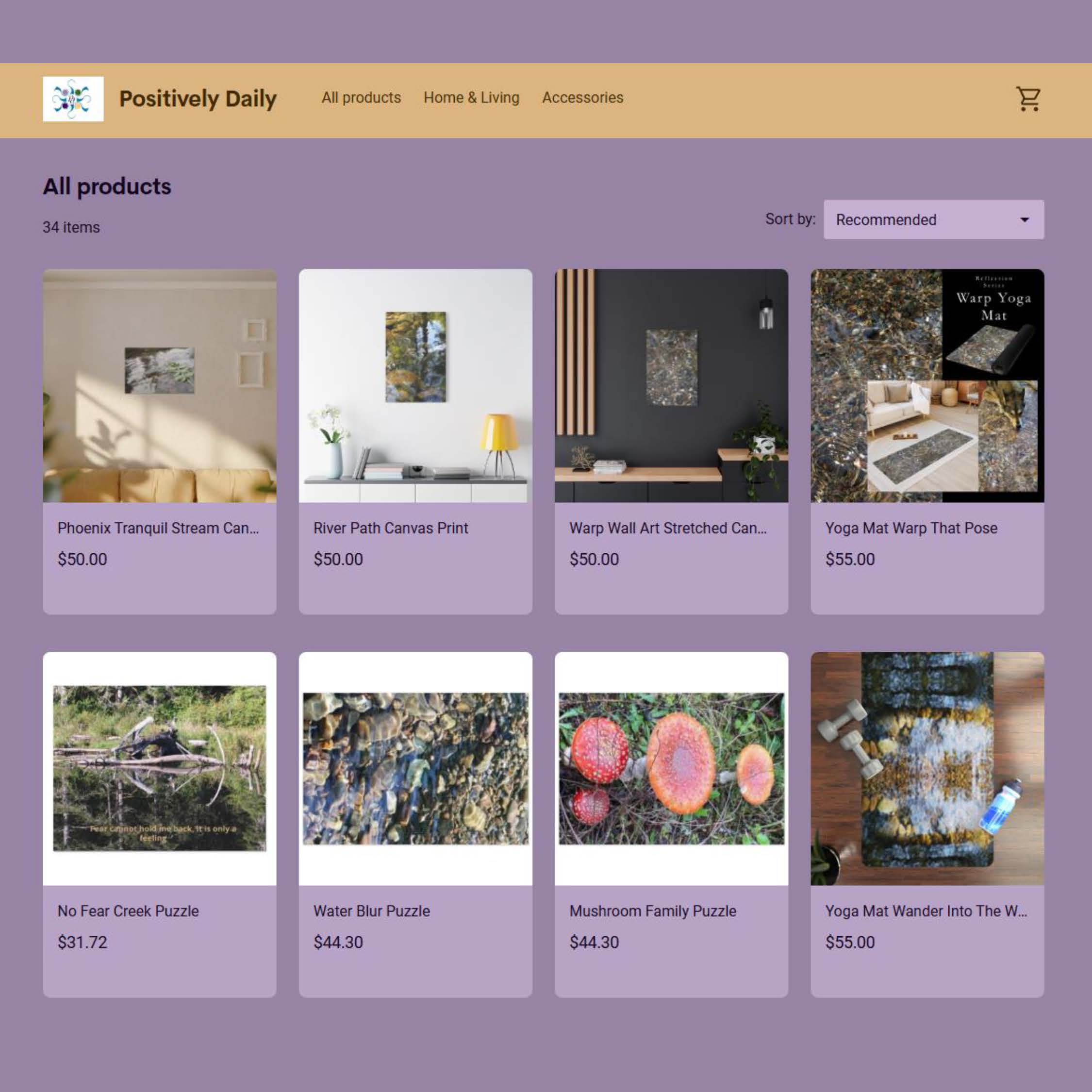The height and width of the screenshot is (1092, 1092).
Task: Open River Path Canvas Print image
Action: click(x=415, y=385)
